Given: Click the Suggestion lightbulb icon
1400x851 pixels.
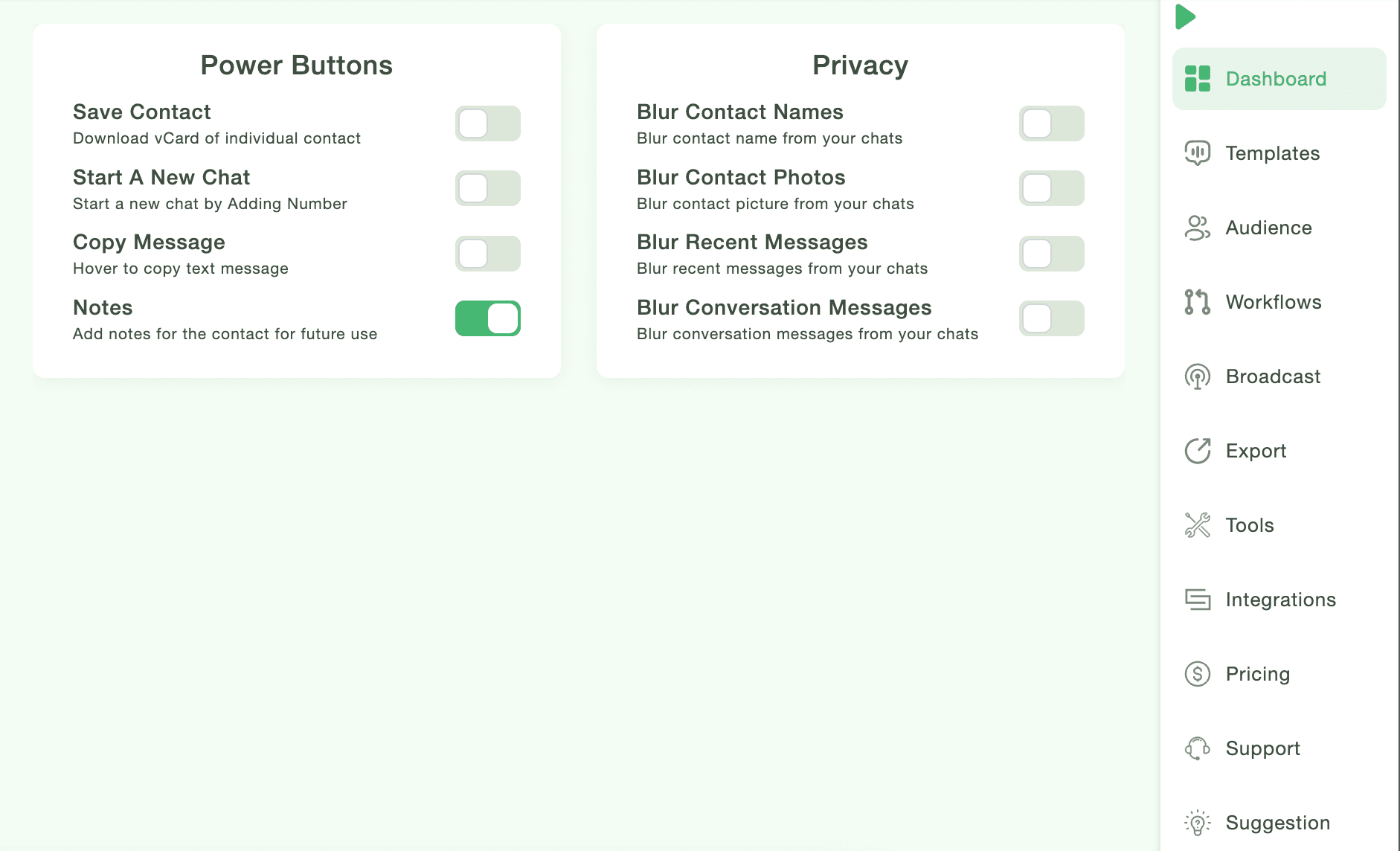Looking at the screenshot, I should [1198, 823].
